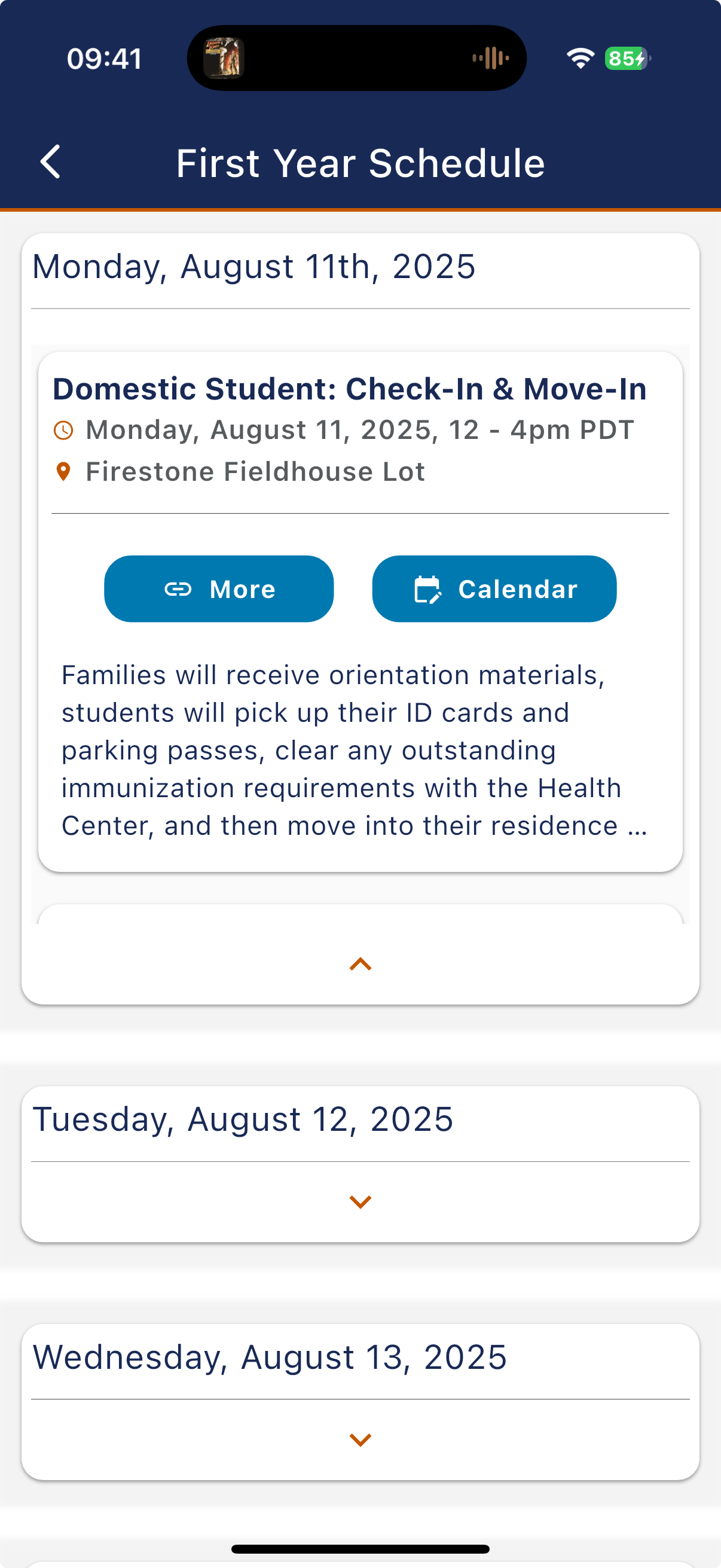Tap the event description starting with Families

coord(354,750)
